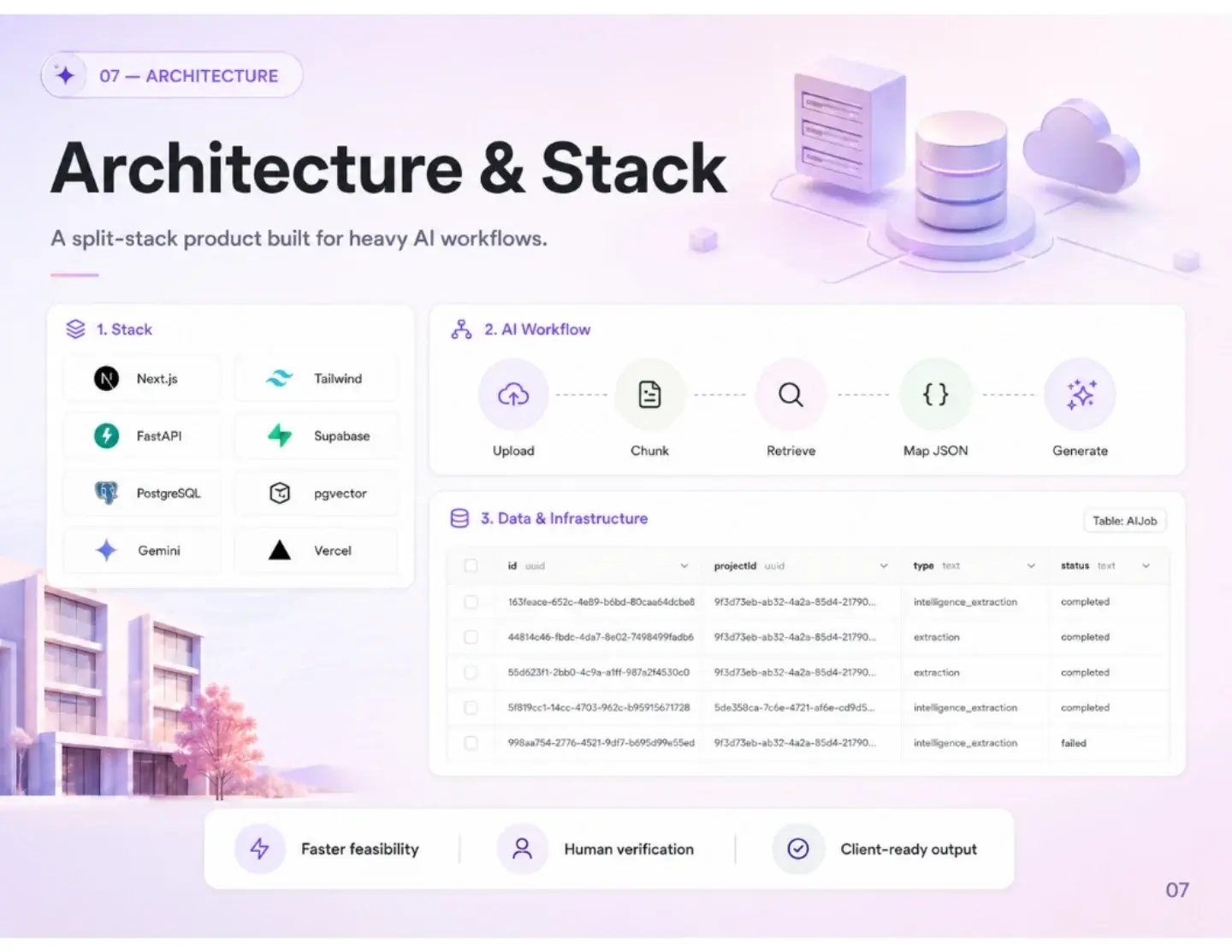The height and width of the screenshot is (952, 1232).
Task: Select the failed row 998aa754 checkbox
Action: [x=471, y=743]
